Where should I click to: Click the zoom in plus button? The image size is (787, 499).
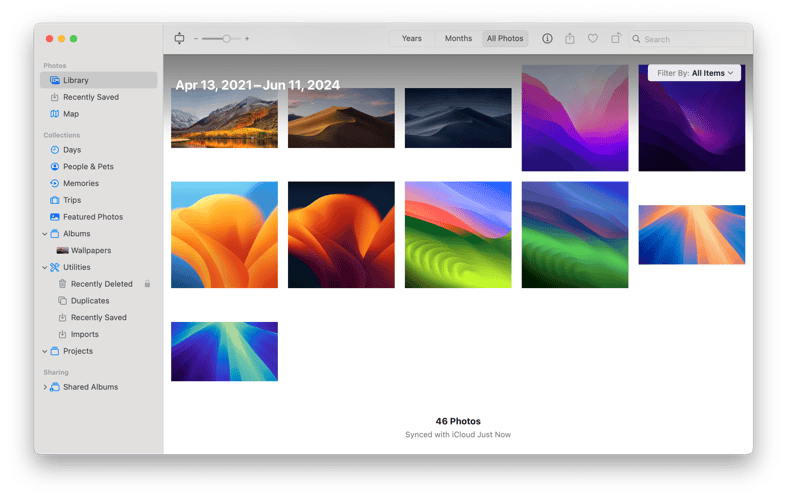click(247, 39)
